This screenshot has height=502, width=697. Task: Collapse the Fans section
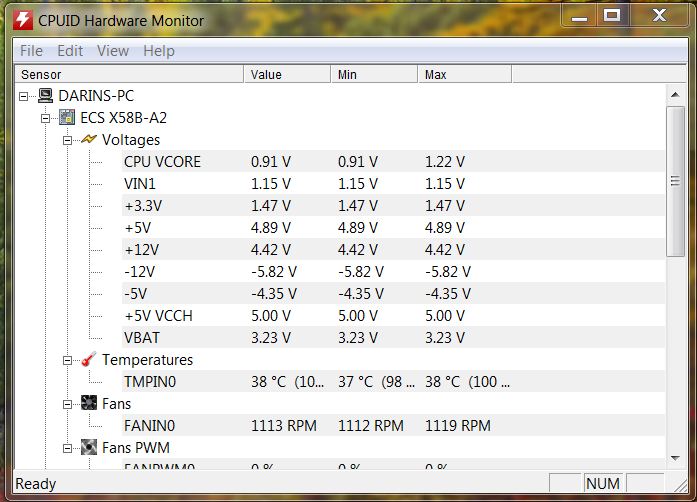[67, 404]
